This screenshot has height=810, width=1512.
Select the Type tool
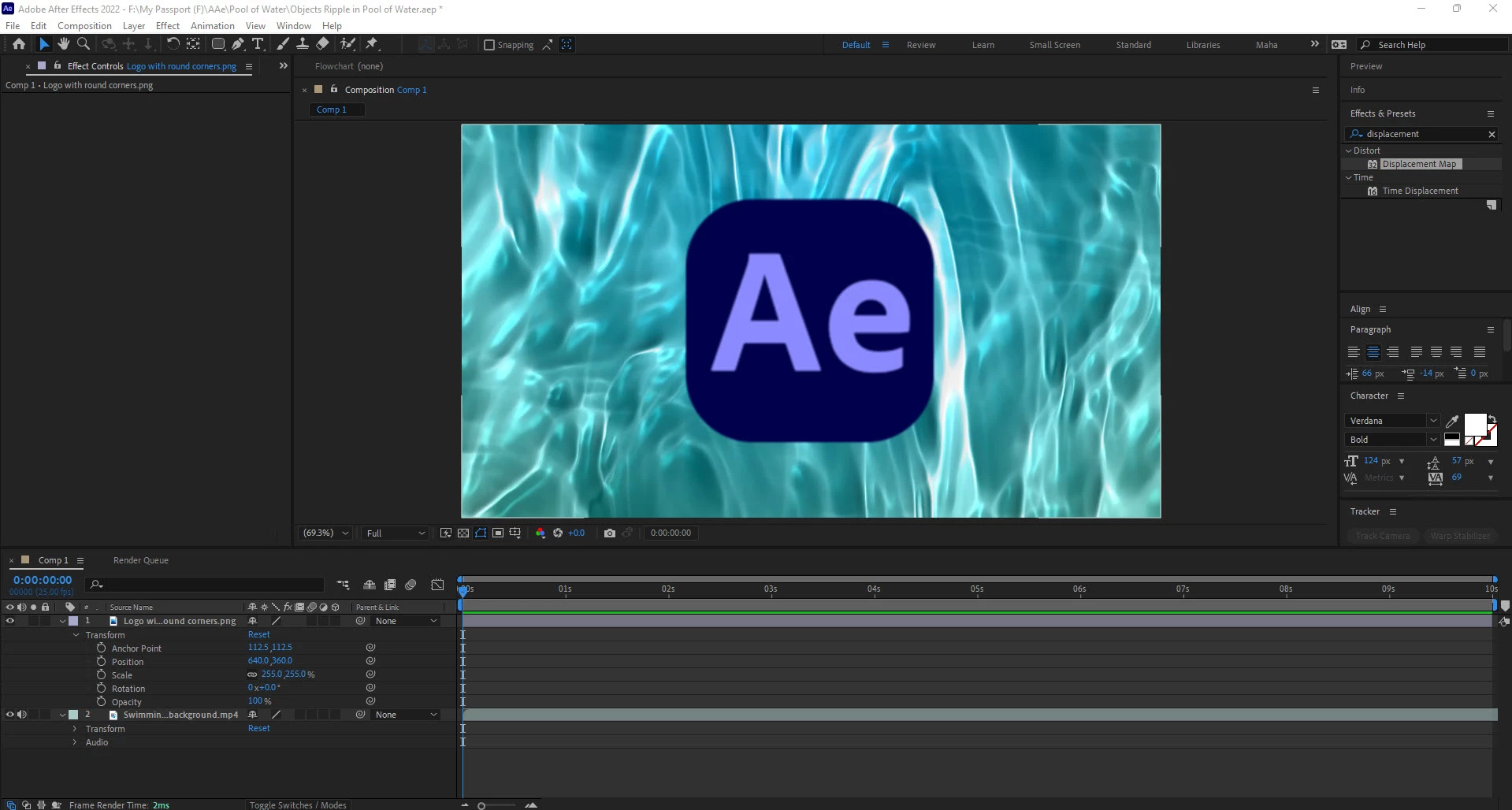258,45
